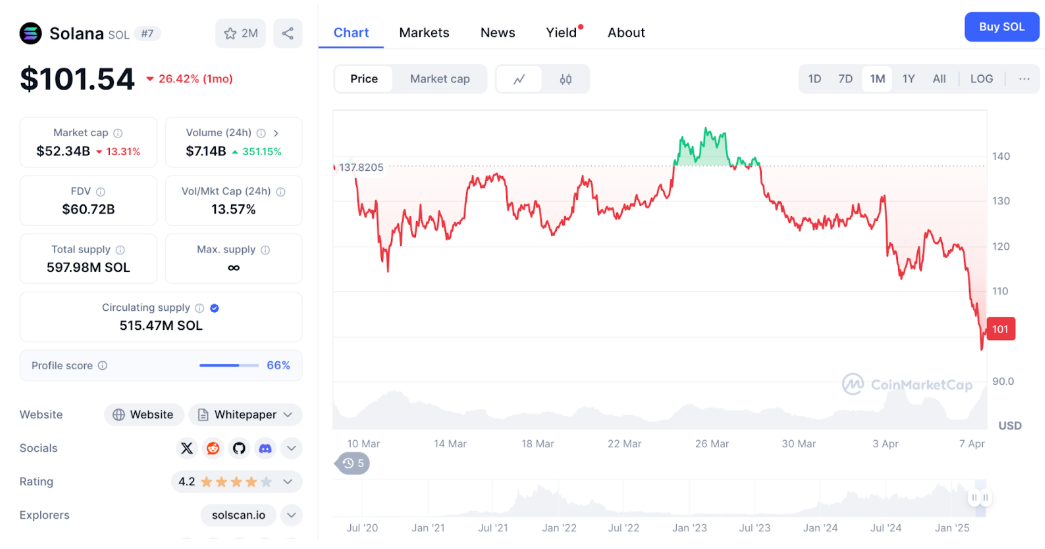The width and height of the screenshot is (1045, 549).
Task: Click the chart events badge showing 5
Action: point(353,463)
